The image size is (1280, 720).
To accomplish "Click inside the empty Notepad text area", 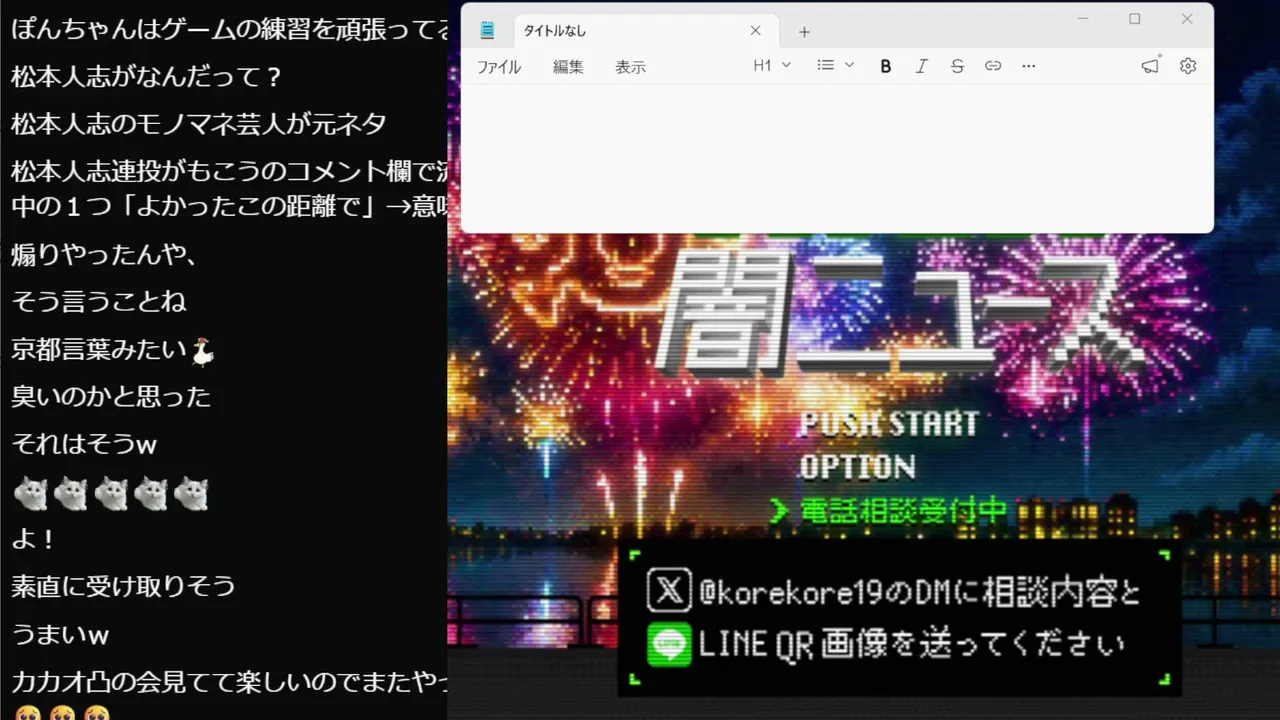I will [x=837, y=158].
